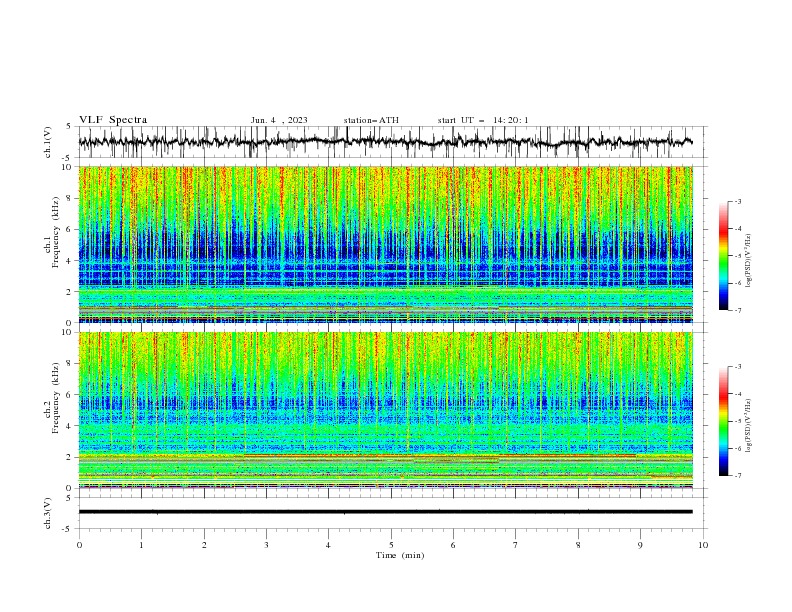
Task: Click the "-7" tick on ch.2 colorbar
Action: (x=737, y=476)
